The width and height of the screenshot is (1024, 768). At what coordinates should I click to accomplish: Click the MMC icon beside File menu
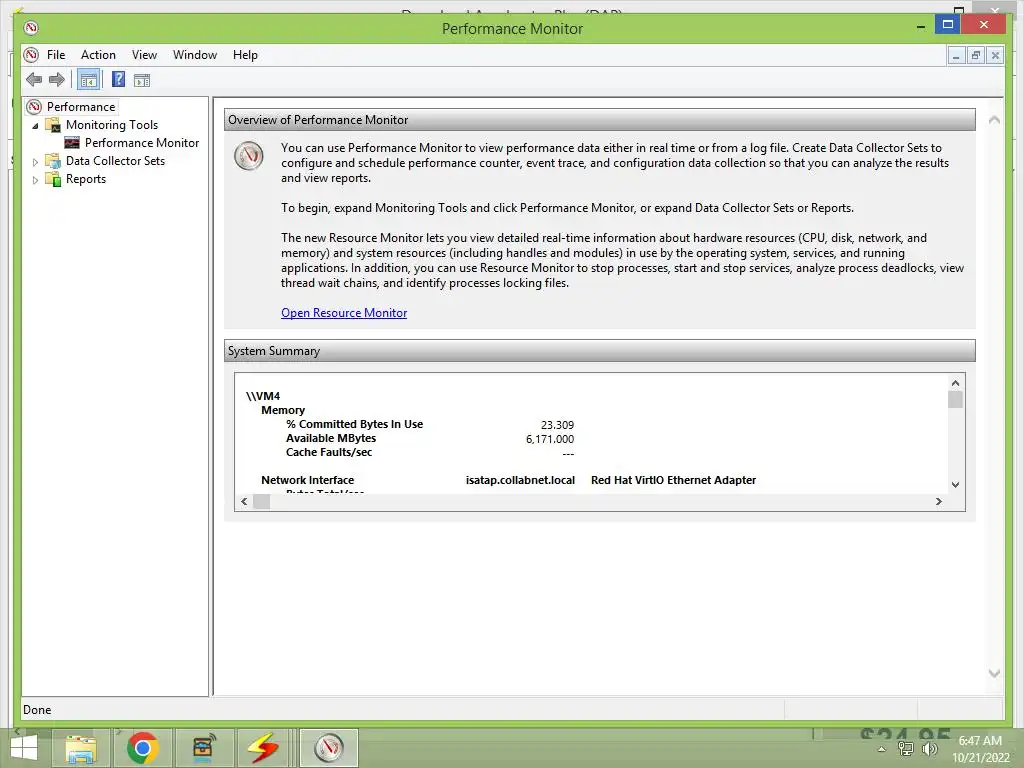point(31,55)
